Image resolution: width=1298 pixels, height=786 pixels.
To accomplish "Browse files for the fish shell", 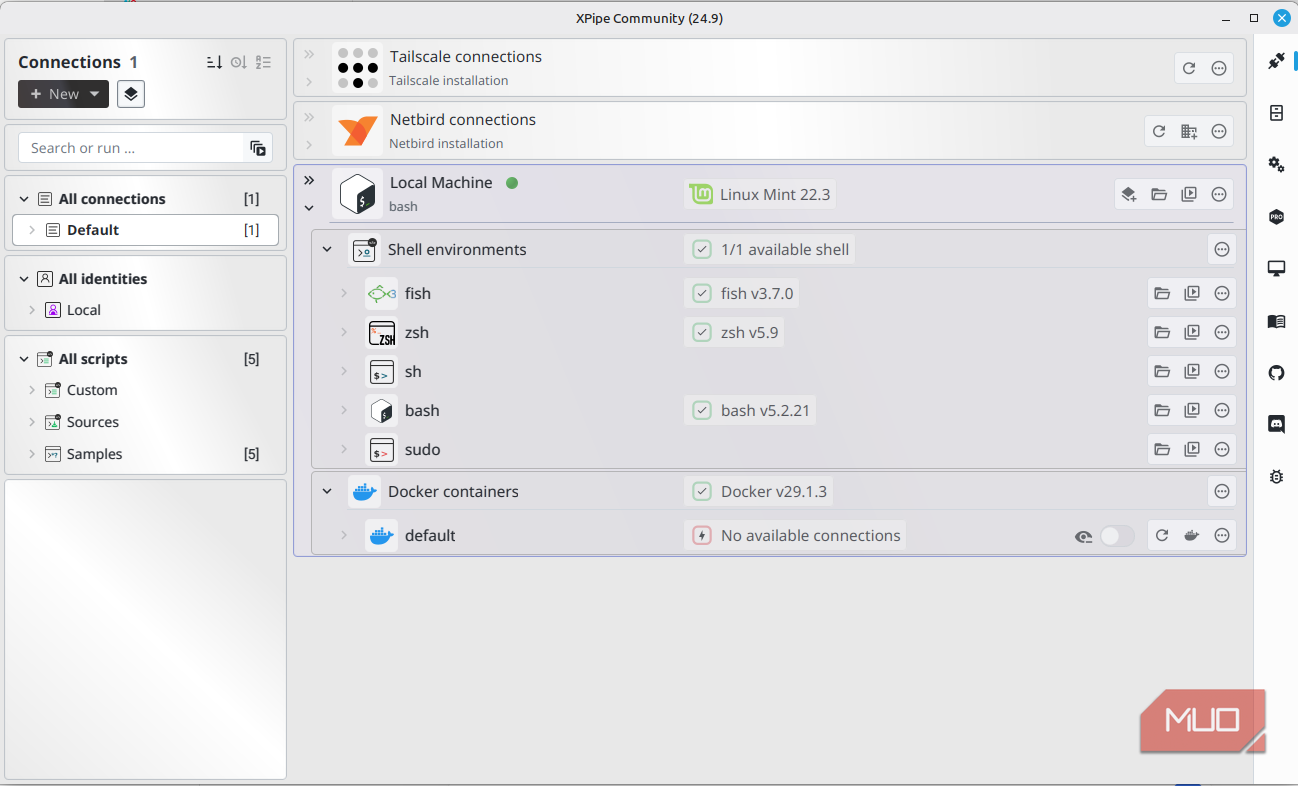I will (1162, 293).
